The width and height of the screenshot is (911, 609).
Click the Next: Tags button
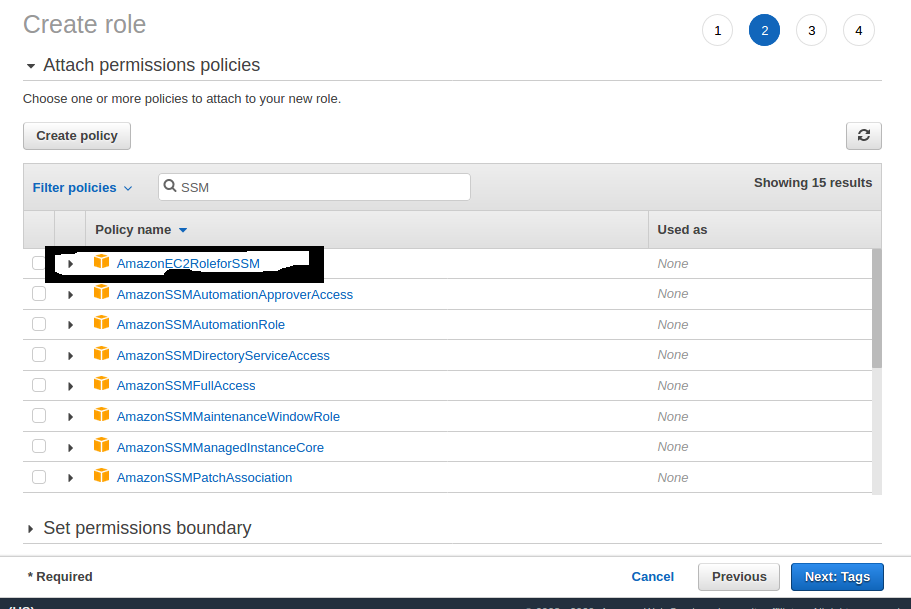(x=837, y=576)
